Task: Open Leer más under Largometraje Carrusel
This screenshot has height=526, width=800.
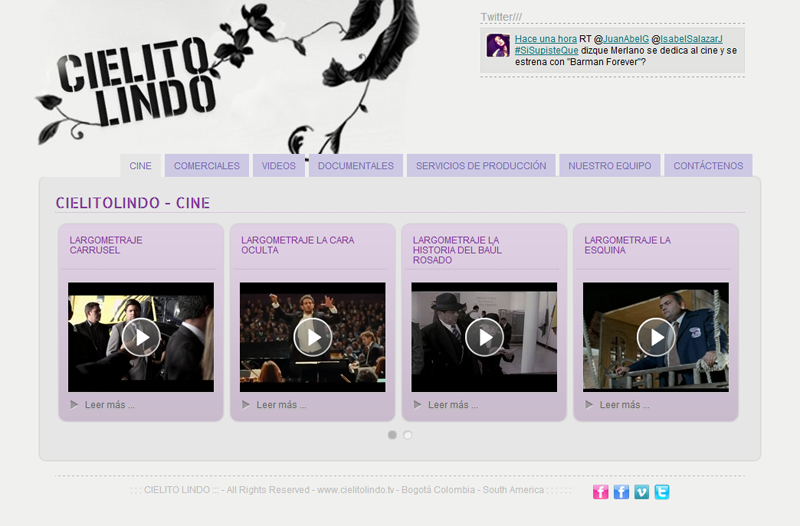Action: point(109,405)
